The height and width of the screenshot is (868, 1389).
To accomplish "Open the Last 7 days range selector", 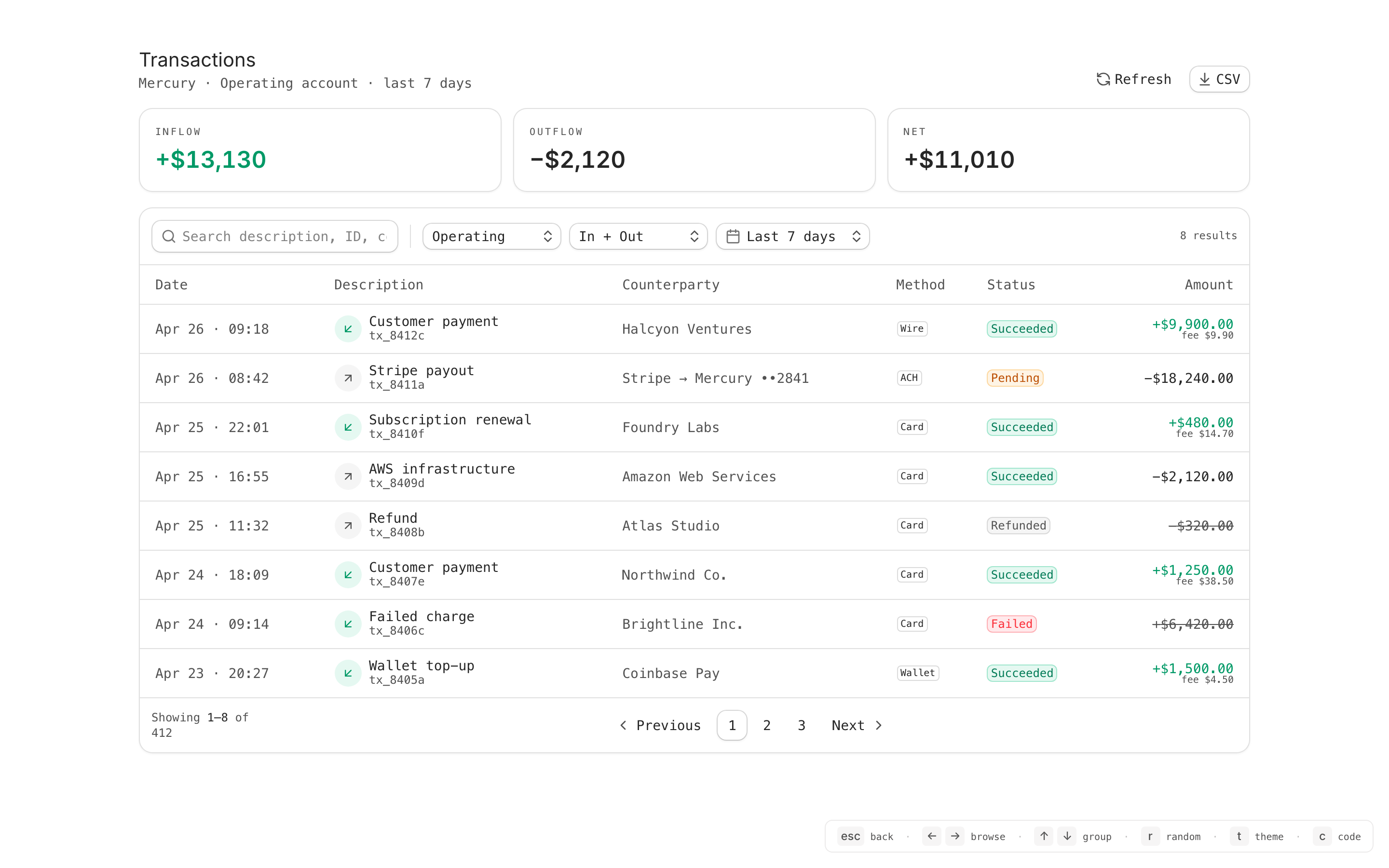I will tap(793, 236).
